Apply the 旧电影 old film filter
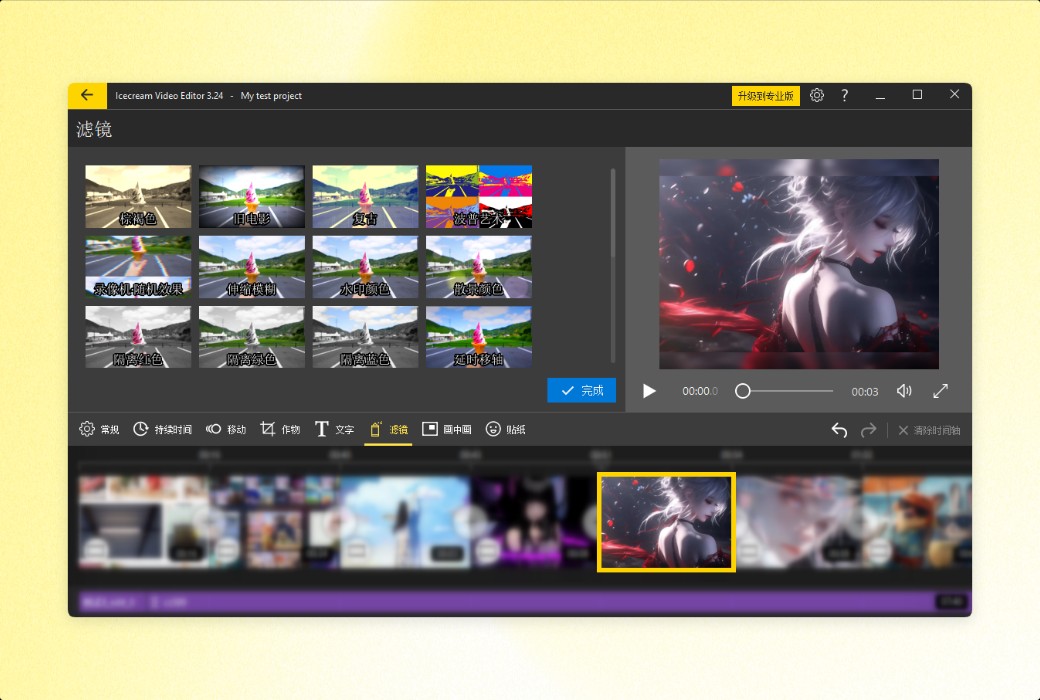Image resolution: width=1040 pixels, height=700 pixels. [x=251, y=196]
